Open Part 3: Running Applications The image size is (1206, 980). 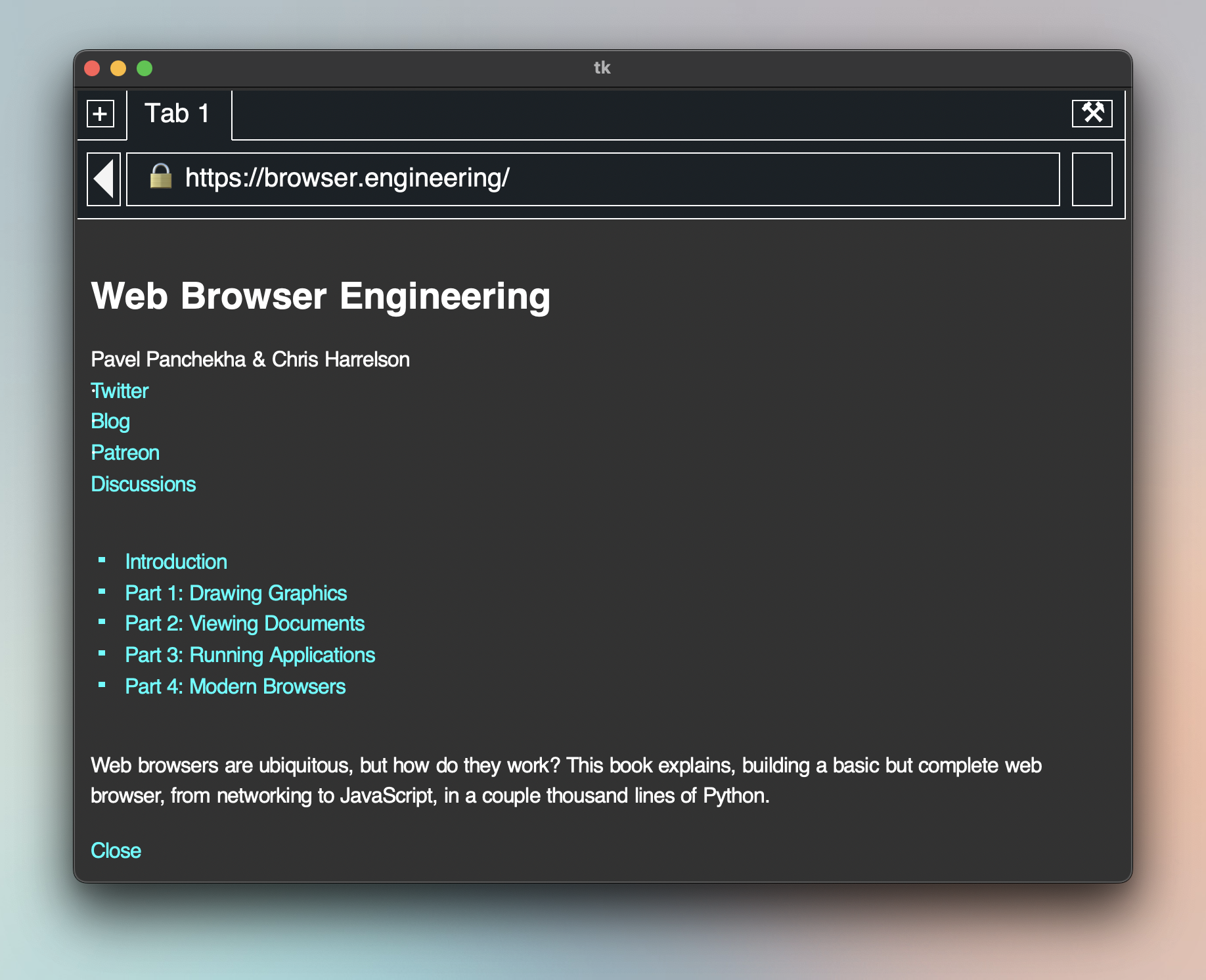tap(250, 655)
